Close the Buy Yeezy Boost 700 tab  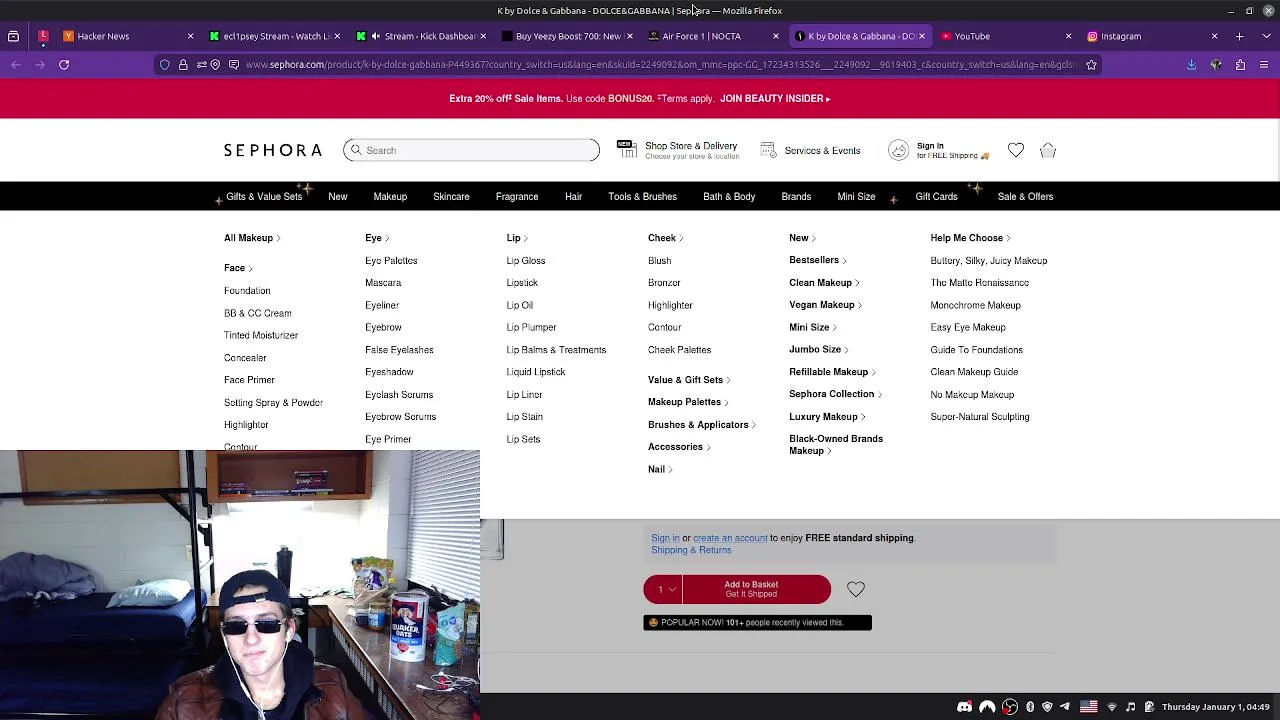(629, 36)
